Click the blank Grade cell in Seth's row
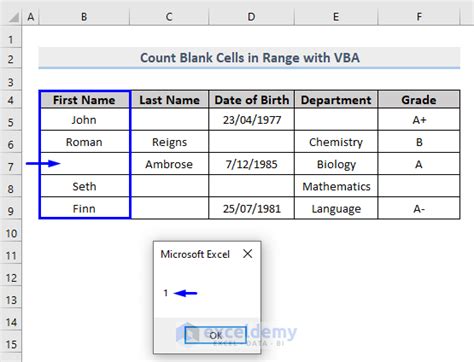The width and height of the screenshot is (474, 362). click(419, 186)
